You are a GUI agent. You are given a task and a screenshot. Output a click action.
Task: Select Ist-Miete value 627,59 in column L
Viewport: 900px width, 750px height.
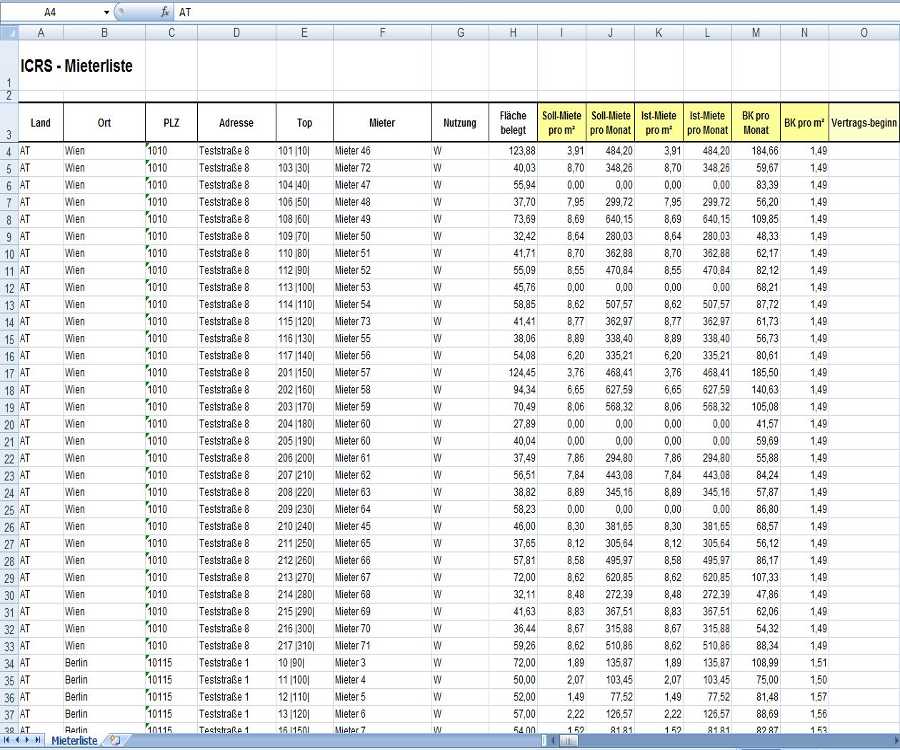click(x=708, y=390)
